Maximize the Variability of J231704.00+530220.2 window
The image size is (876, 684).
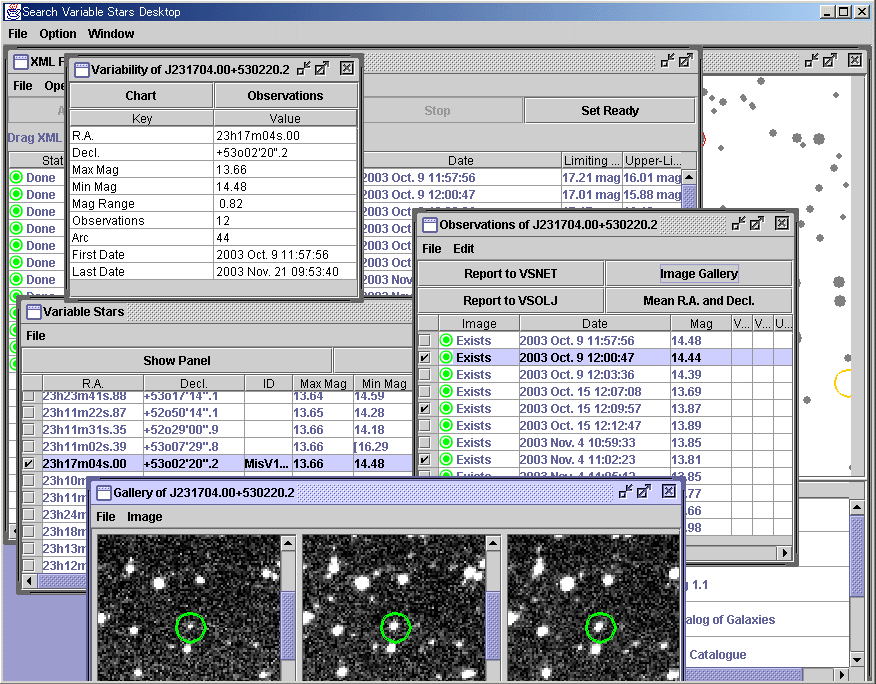click(x=322, y=69)
